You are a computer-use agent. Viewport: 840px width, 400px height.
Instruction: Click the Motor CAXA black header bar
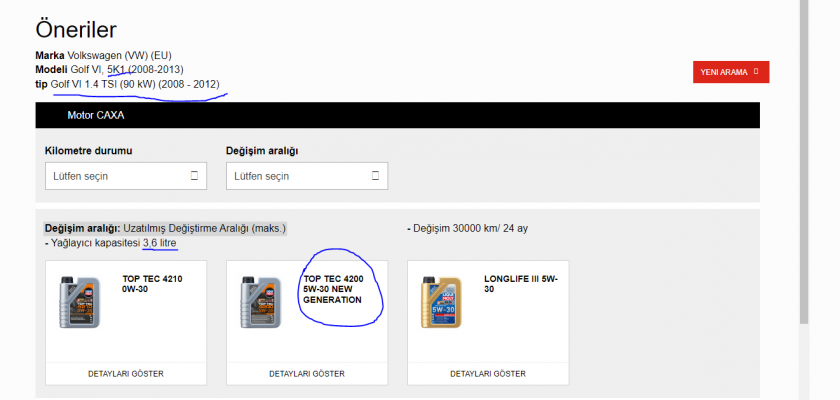tap(398, 115)
